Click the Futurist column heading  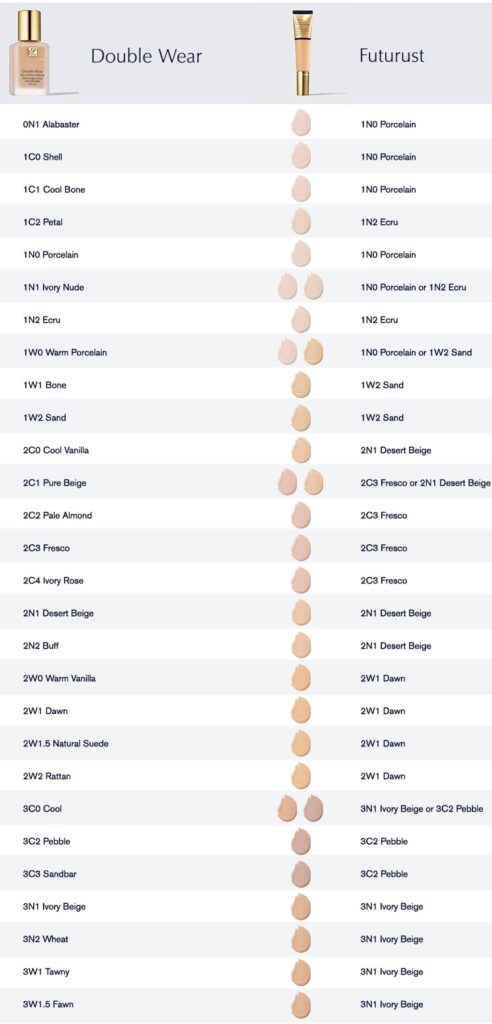click(x=391, y=56)
